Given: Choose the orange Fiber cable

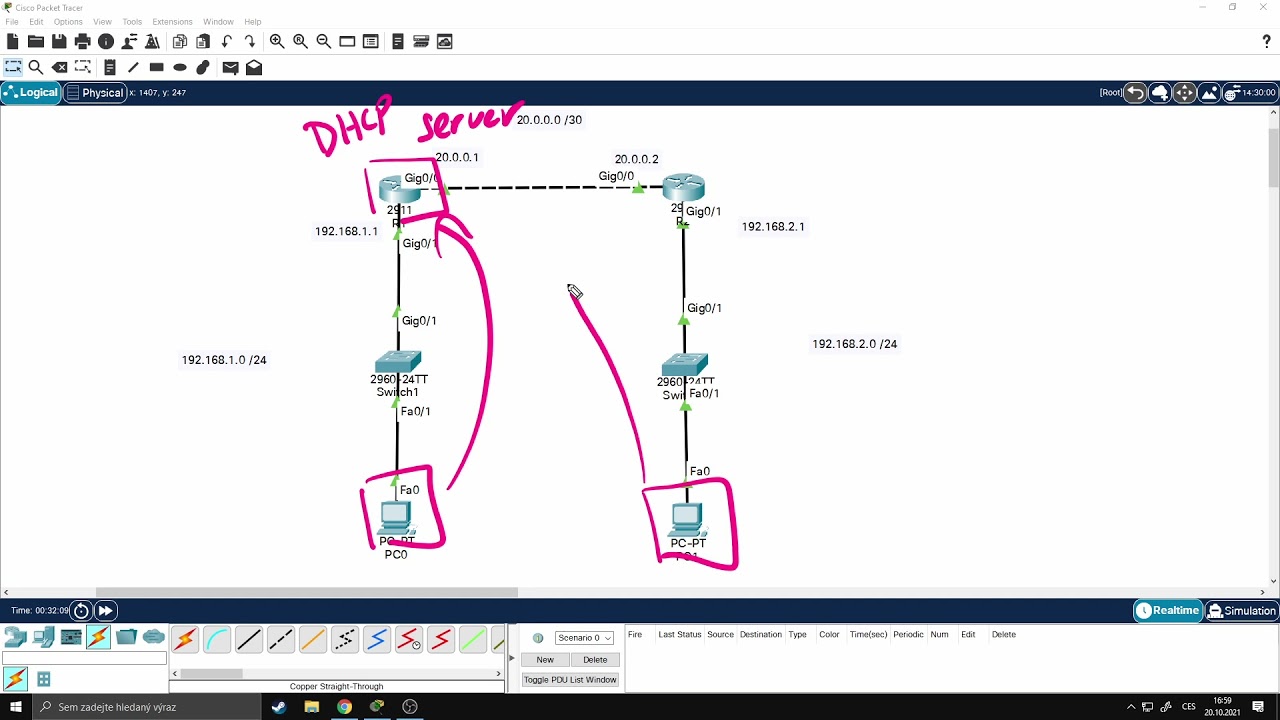Looking at the screenshot, I should coord(313,640).
